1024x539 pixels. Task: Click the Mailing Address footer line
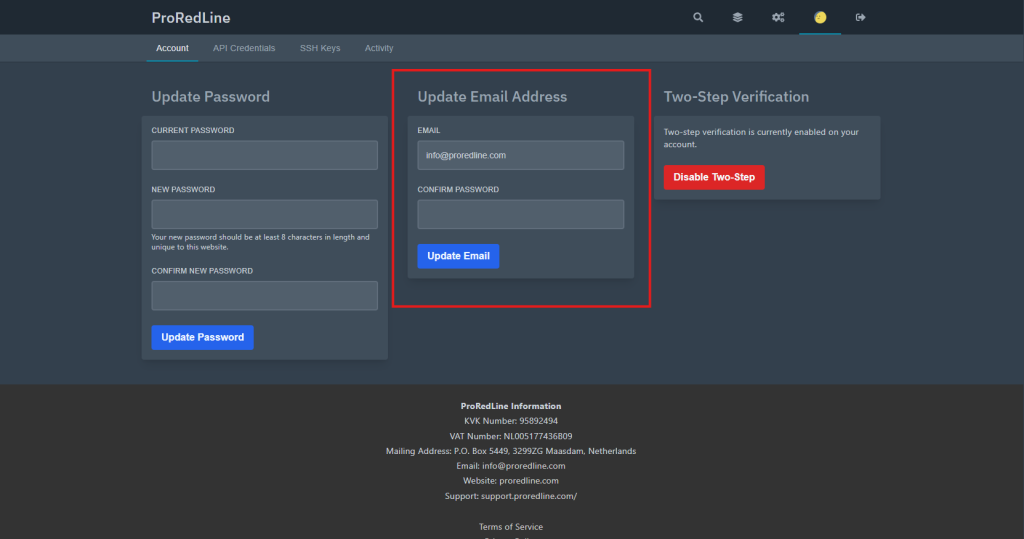[511, 451]
